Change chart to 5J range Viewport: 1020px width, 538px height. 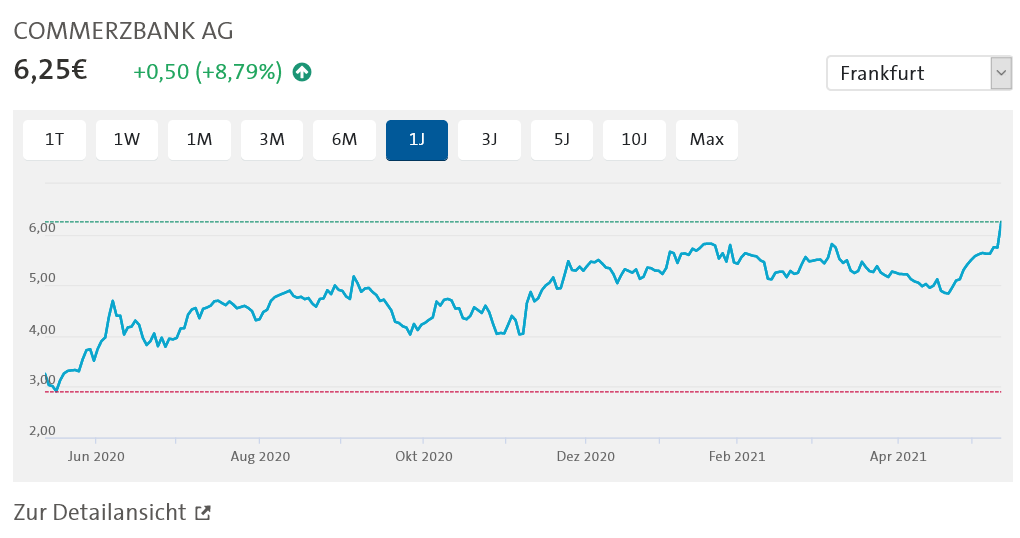(562, 140)
